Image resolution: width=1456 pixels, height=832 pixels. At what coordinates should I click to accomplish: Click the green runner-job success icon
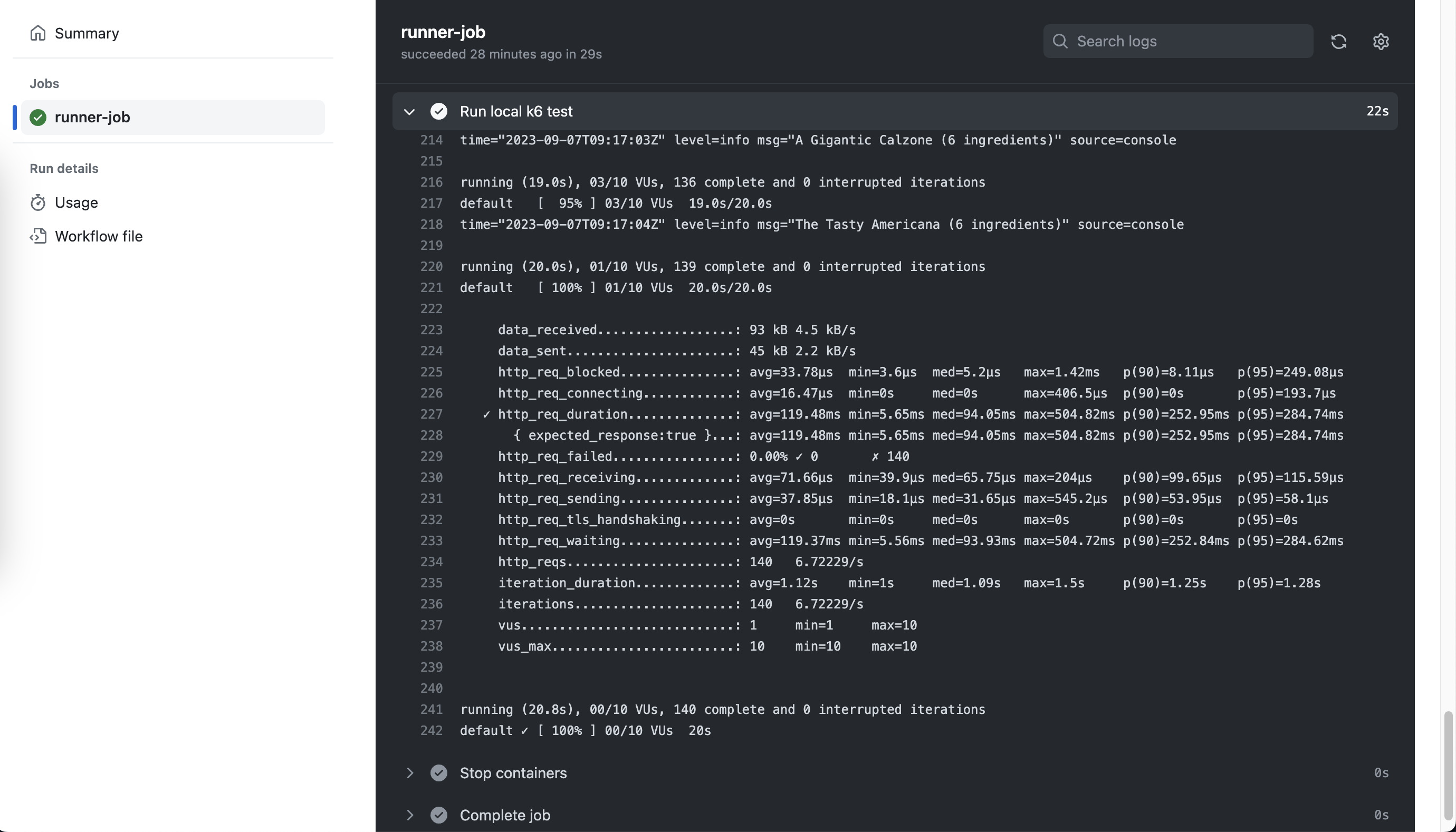[x=38, y=117]
